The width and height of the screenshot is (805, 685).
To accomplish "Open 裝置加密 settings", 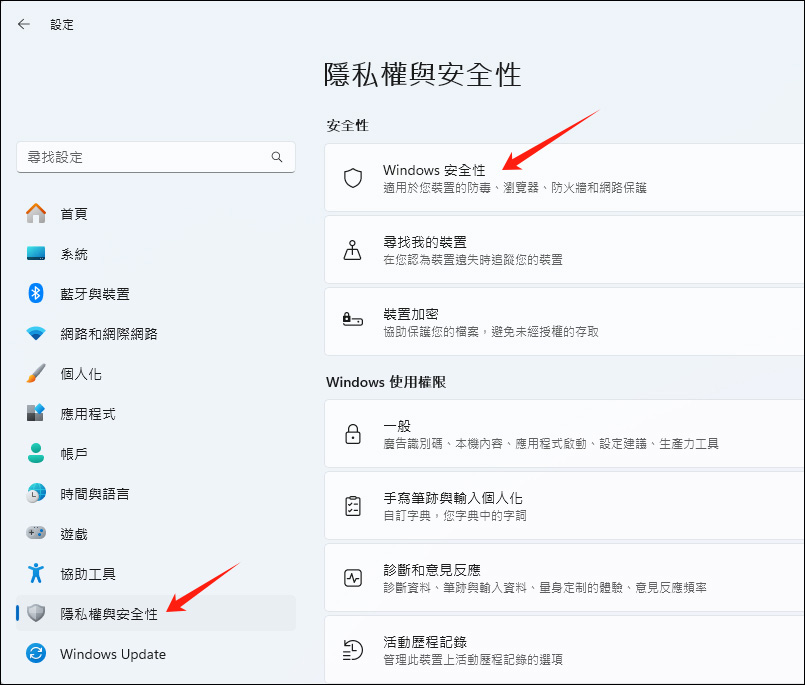I will coord(564,321).
